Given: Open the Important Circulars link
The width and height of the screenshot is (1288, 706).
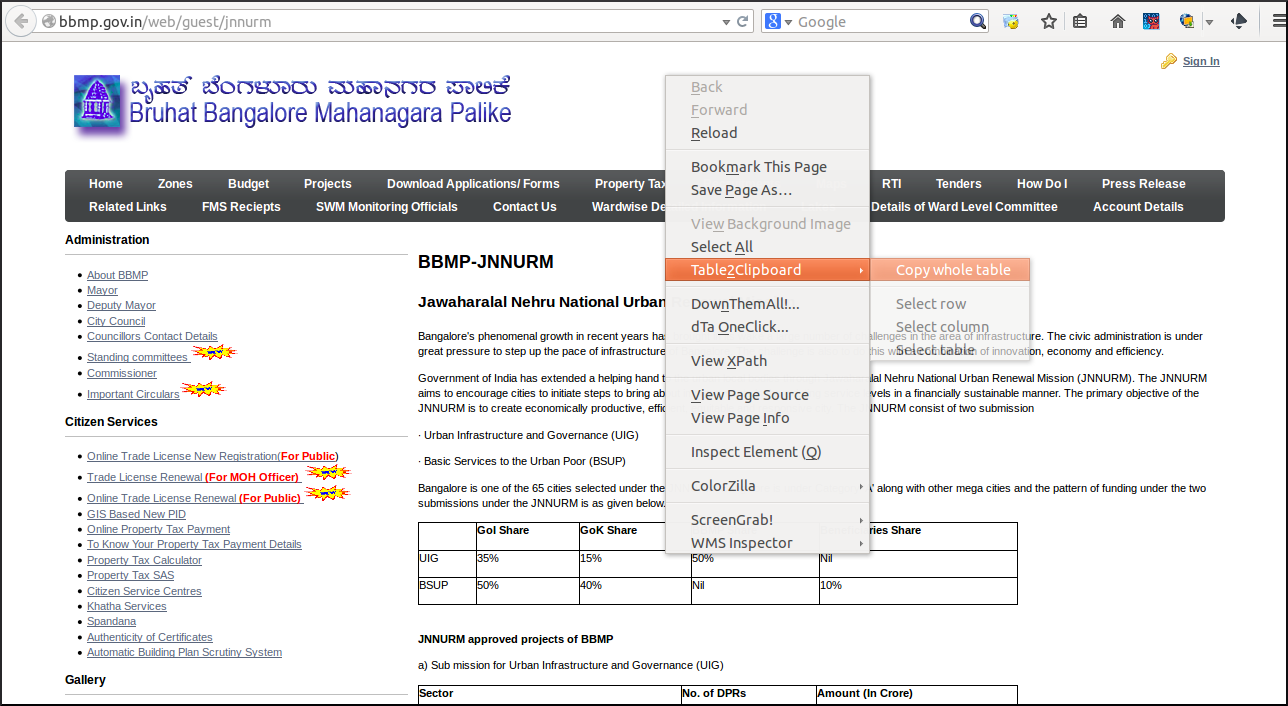Looking at the screenshot, I should click(x=133, y=394).
